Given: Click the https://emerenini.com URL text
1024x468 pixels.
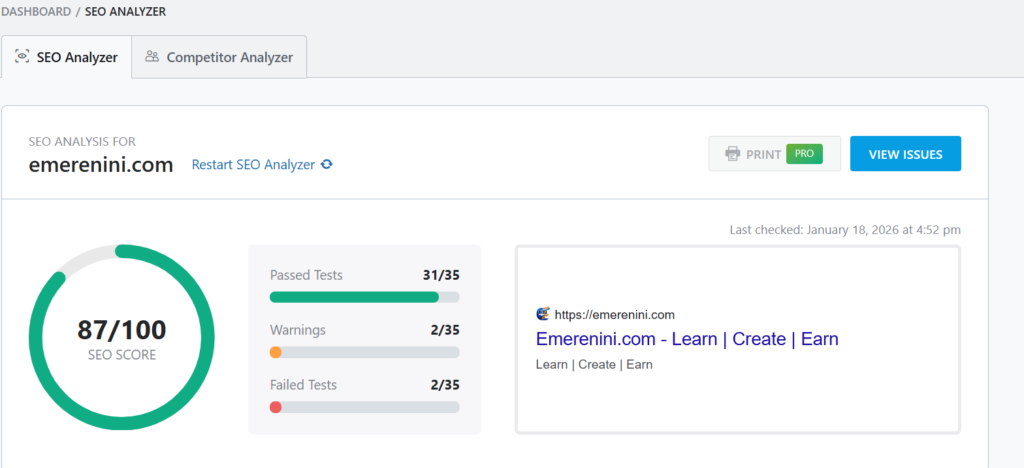Looking at the screenshot, I should 615,315.
